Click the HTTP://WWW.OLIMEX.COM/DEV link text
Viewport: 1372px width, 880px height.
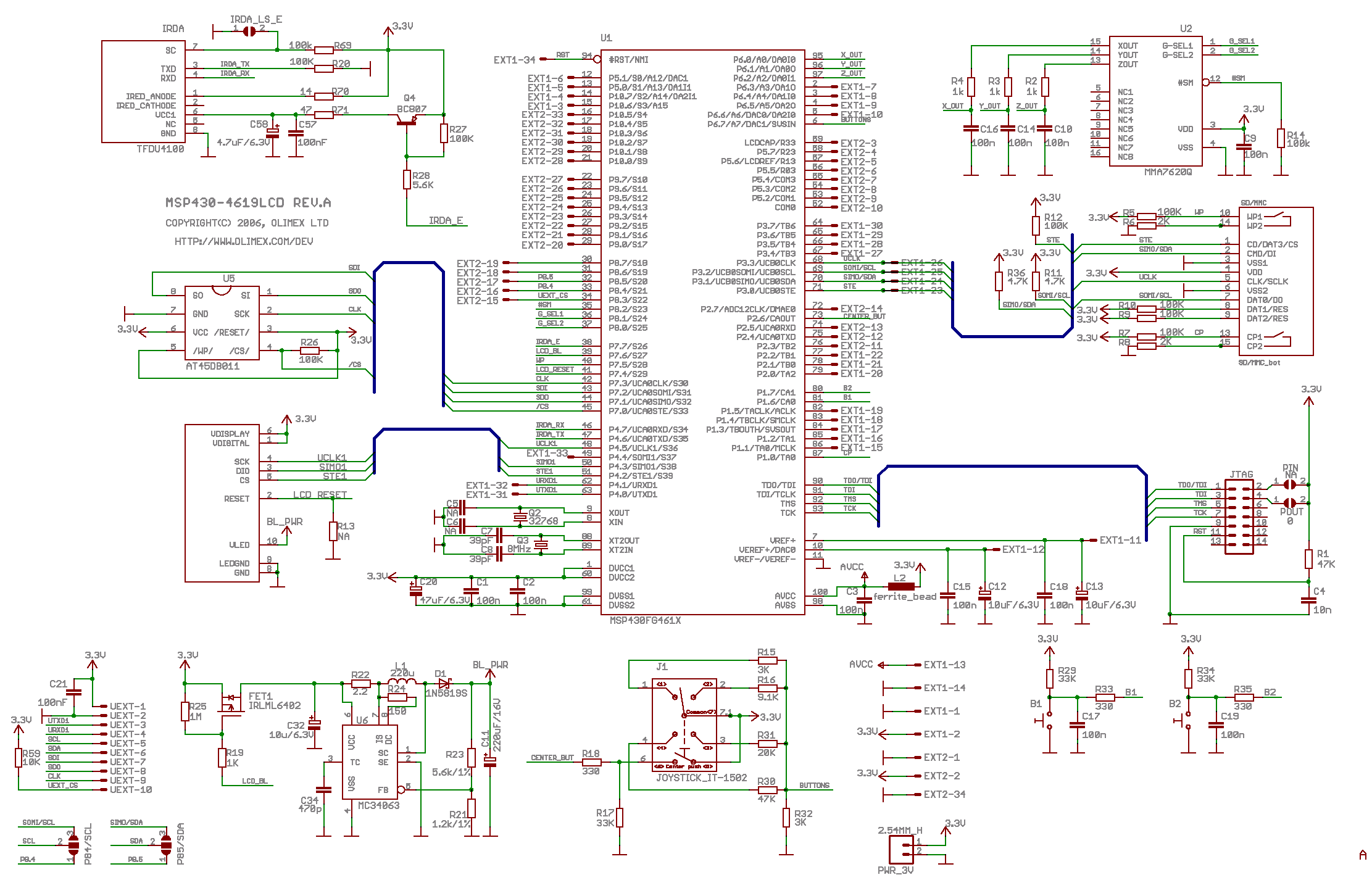[x=244, y=241]
